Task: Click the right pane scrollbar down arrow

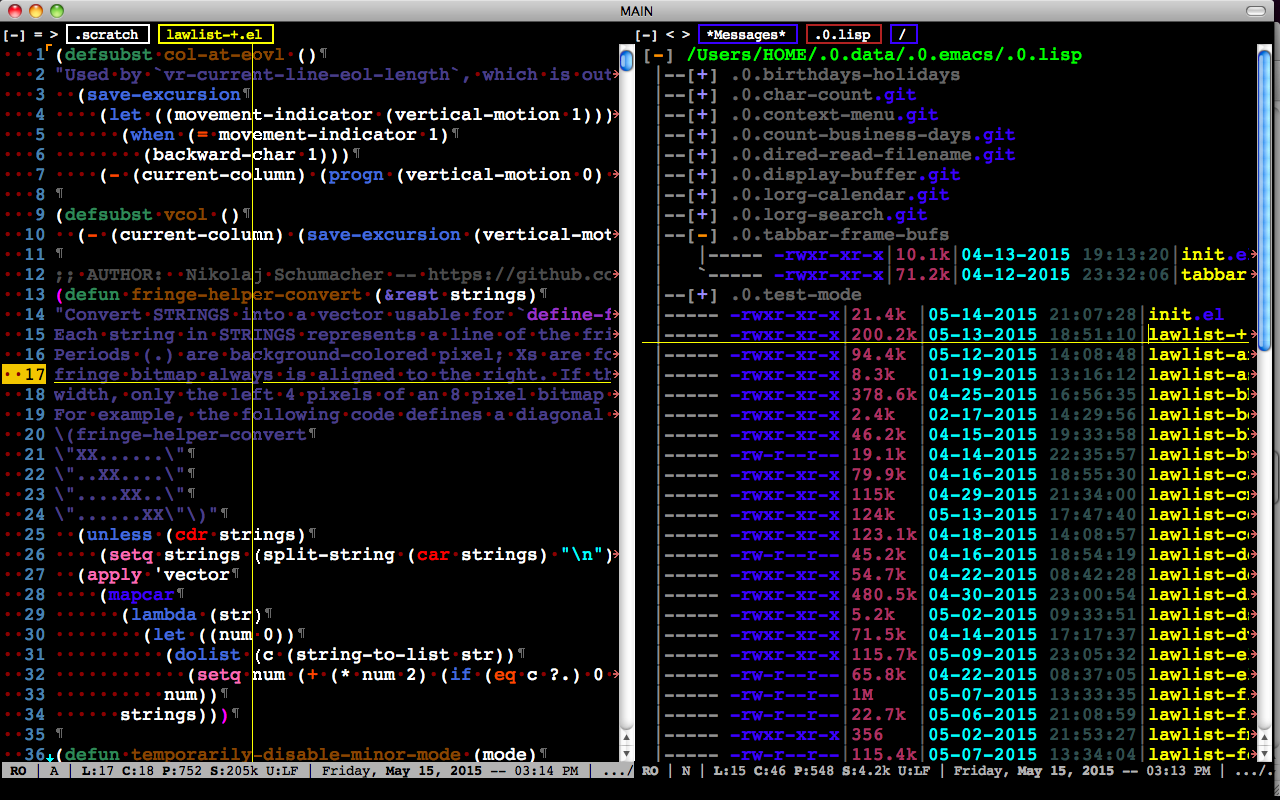Action: pos(1265,756)
